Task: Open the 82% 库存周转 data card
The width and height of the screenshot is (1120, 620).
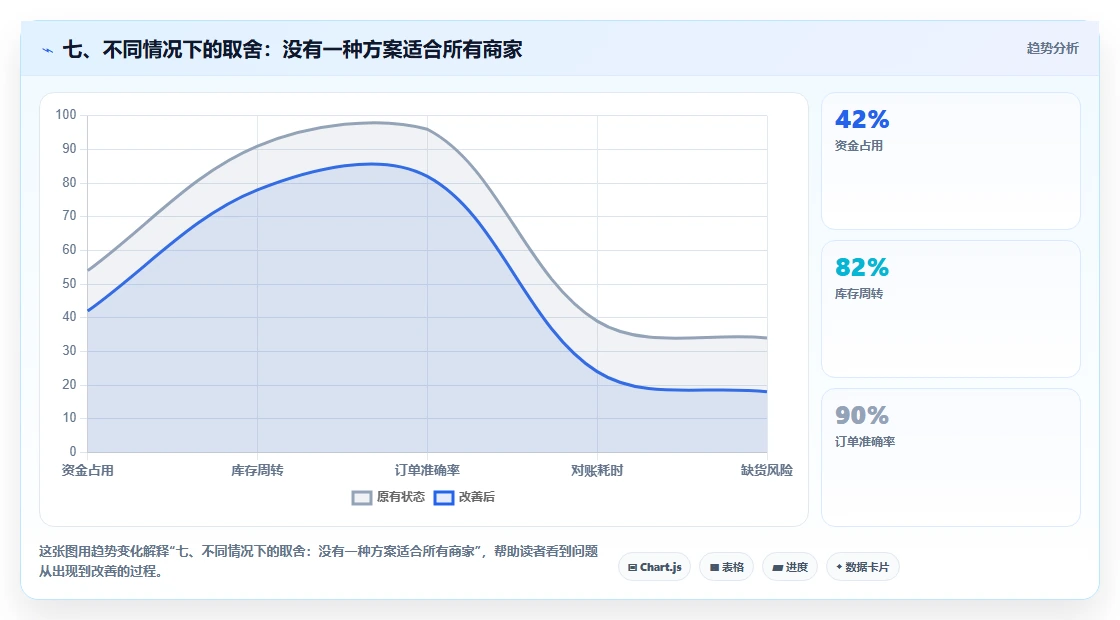Action: tap(951, 309)
